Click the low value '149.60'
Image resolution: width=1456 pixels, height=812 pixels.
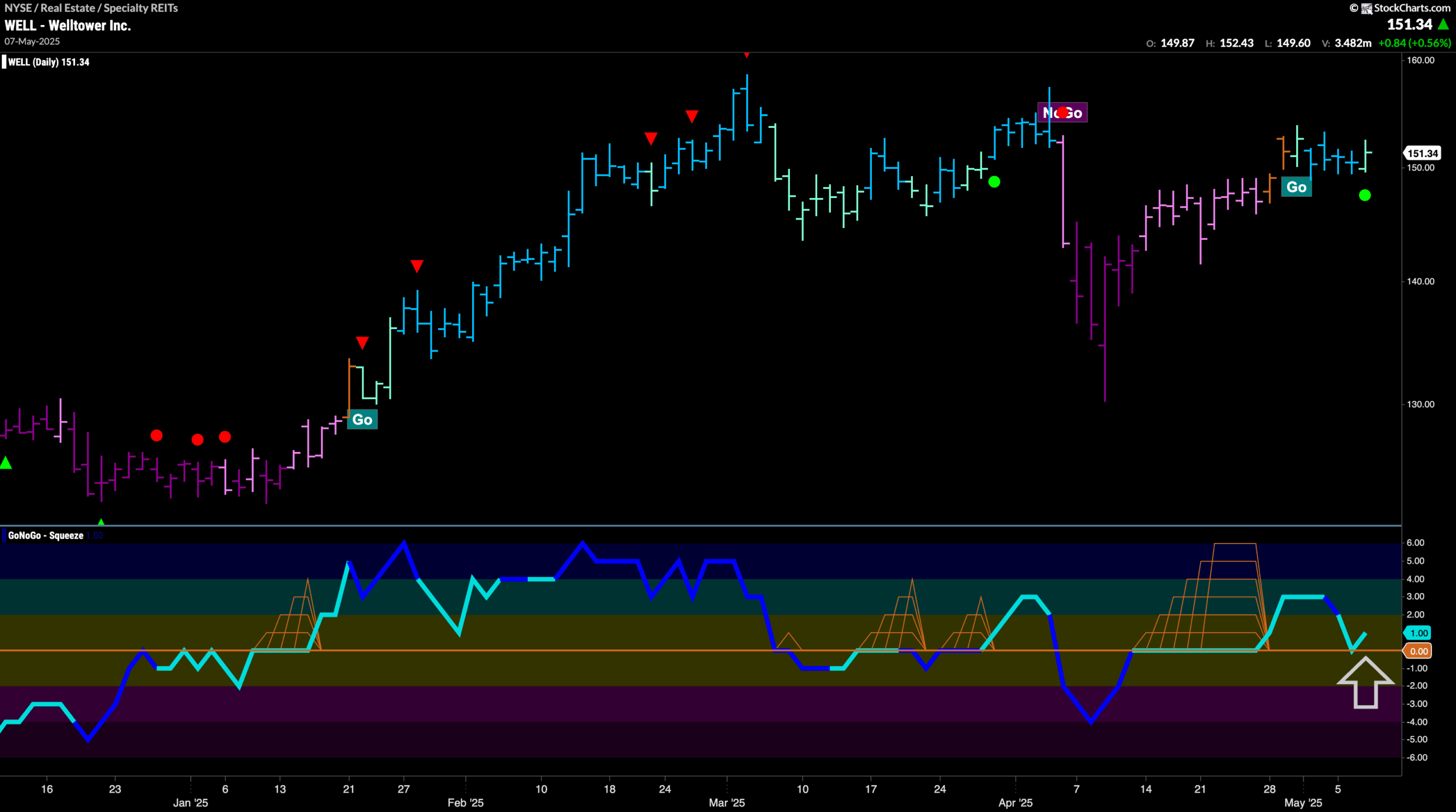[x=1293, y=43]
